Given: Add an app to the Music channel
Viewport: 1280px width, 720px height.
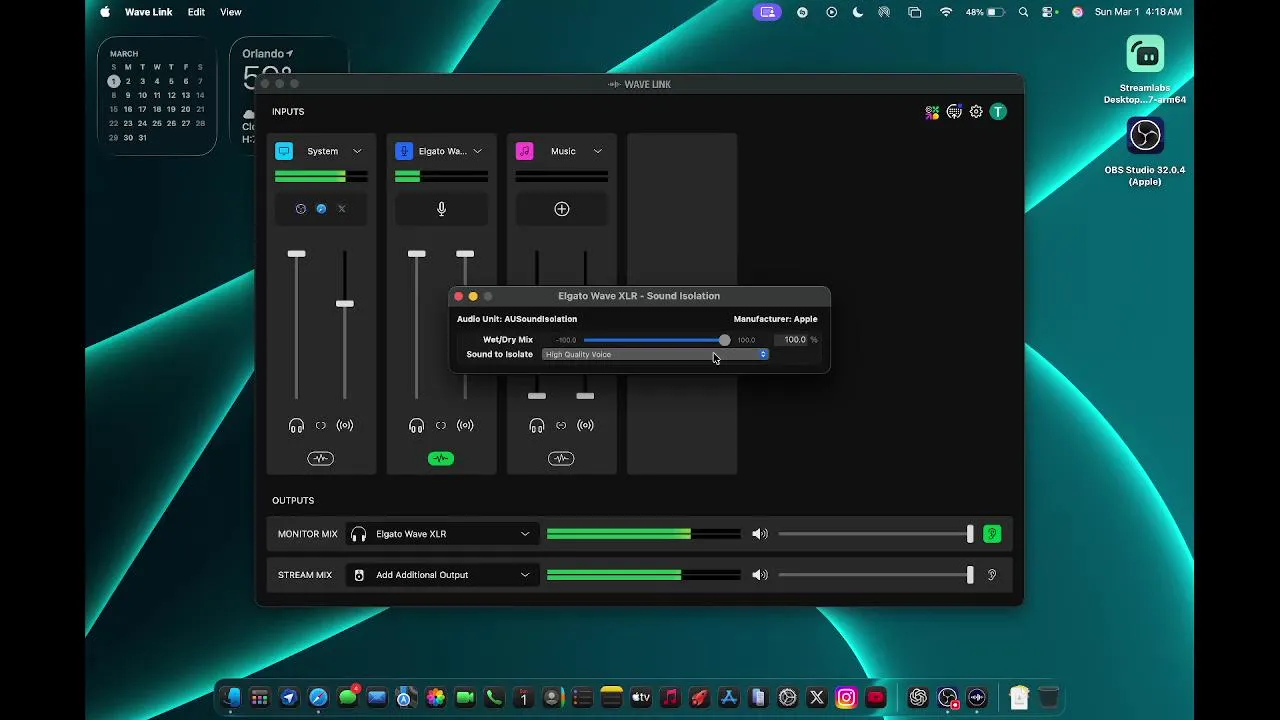Looking at the screenshot, I should (561, 209).
